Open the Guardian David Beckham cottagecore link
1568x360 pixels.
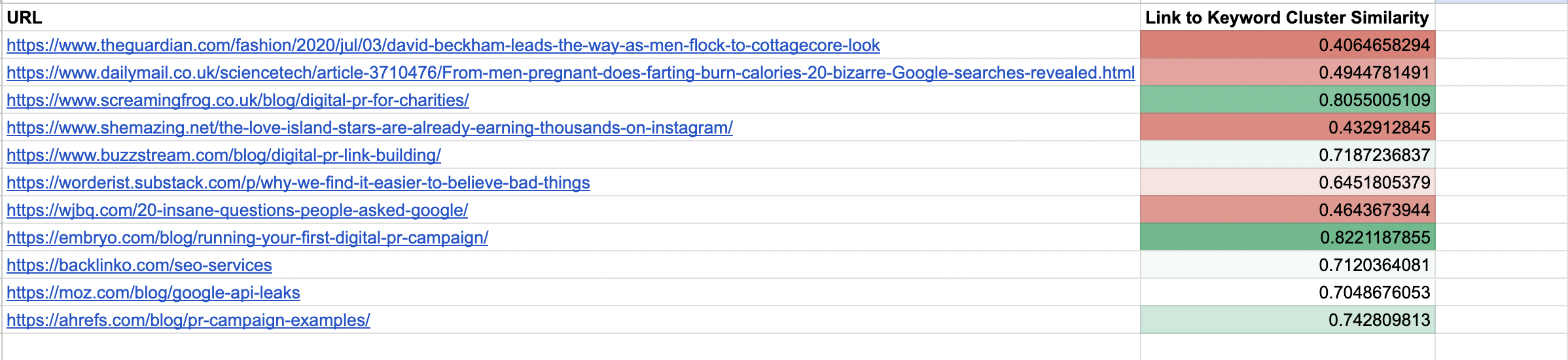point(443,45)
